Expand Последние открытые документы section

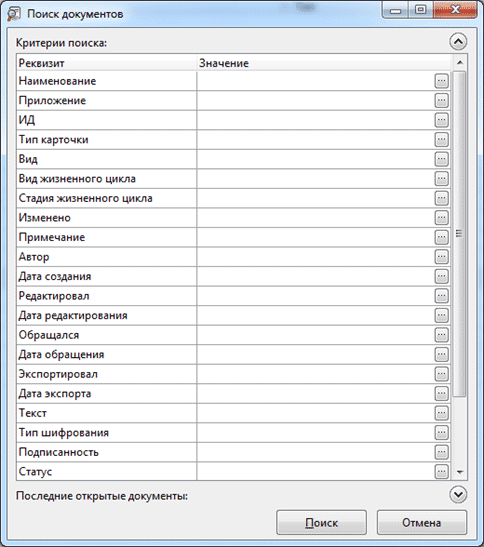coord(458,494)
